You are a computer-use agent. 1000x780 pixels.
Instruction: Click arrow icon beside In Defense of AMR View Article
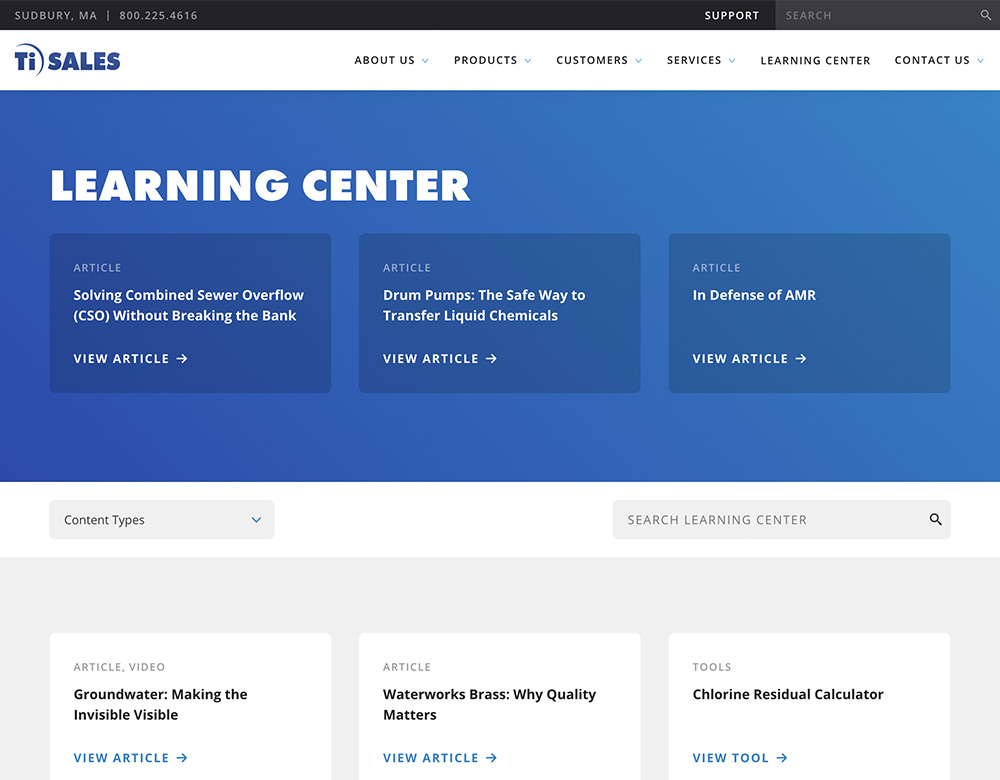pyautogui.click(x=801, y=359)
